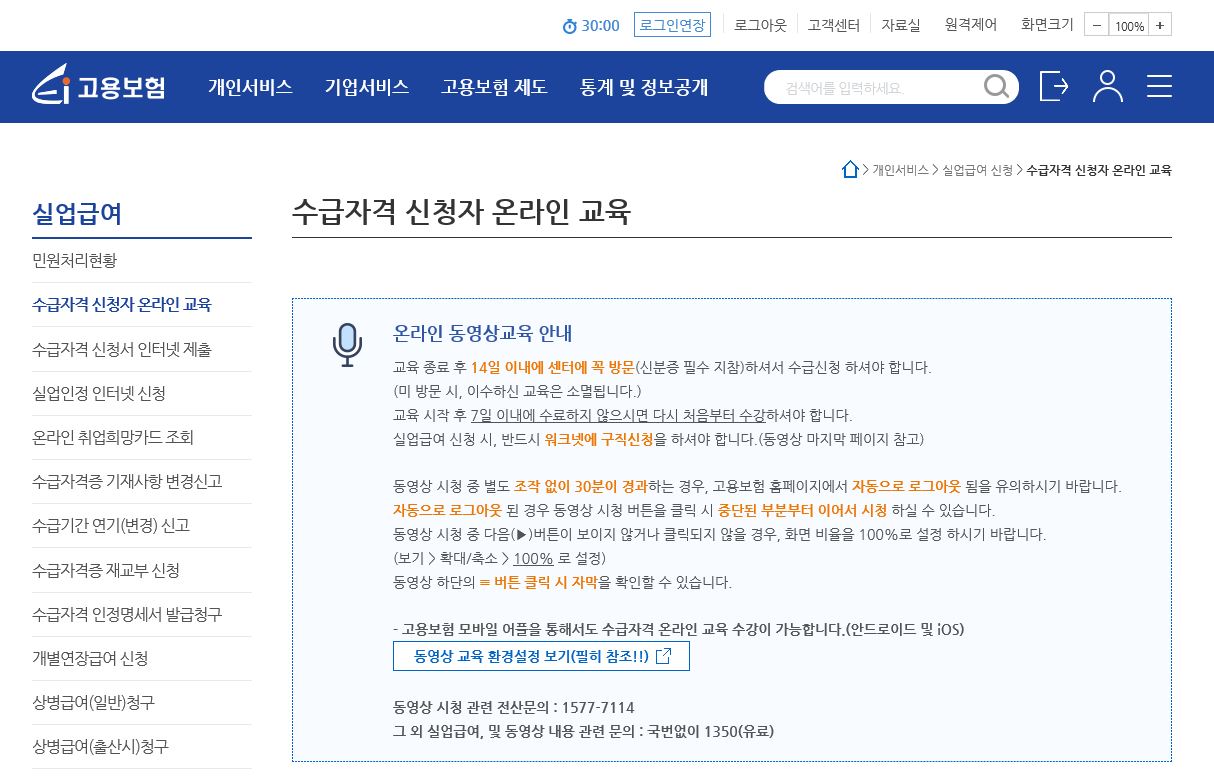
Task: Open 고객센터 link
Action: click(x=834, y=25)
